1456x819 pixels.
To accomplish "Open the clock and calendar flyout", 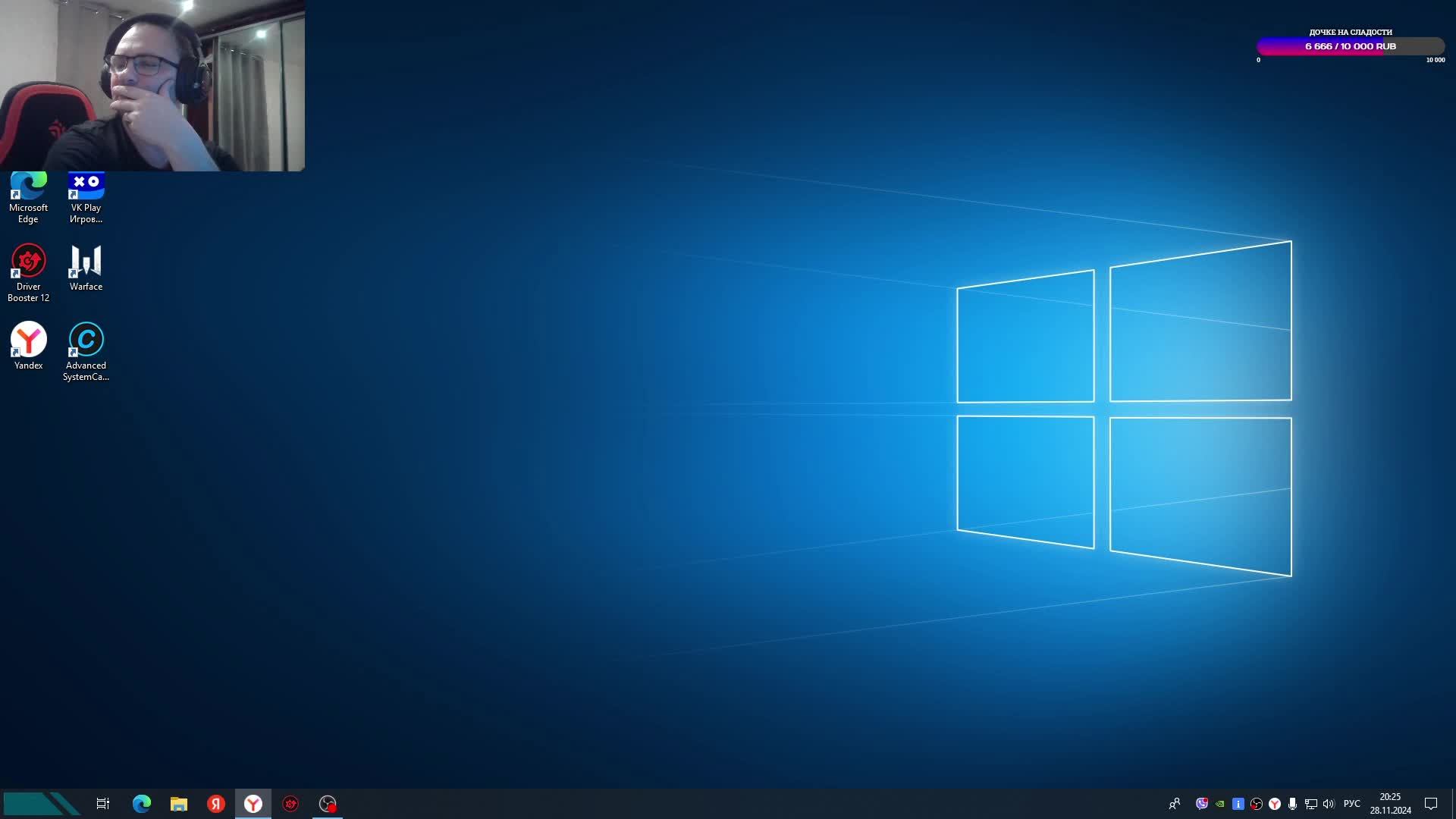I will 1390,804.
